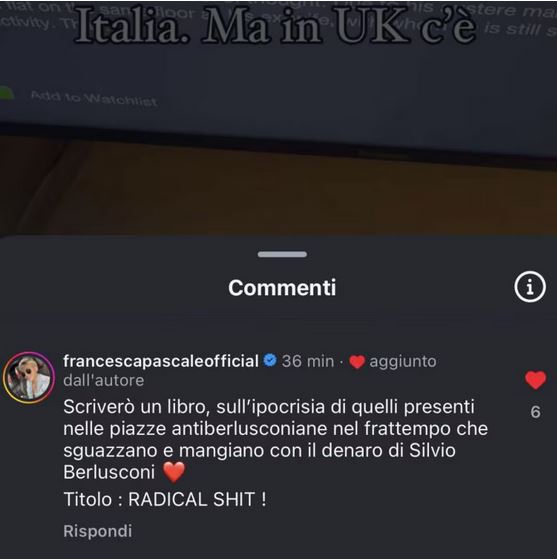This screenshot has height=559, width=557.
Task: Click the green icon beside Add to Watchlist
Action: 6,93
